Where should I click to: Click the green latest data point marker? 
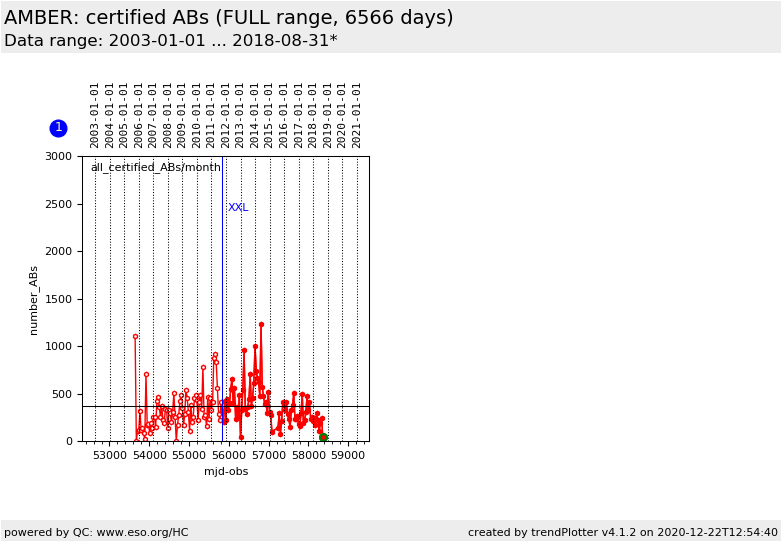point(323,437)
